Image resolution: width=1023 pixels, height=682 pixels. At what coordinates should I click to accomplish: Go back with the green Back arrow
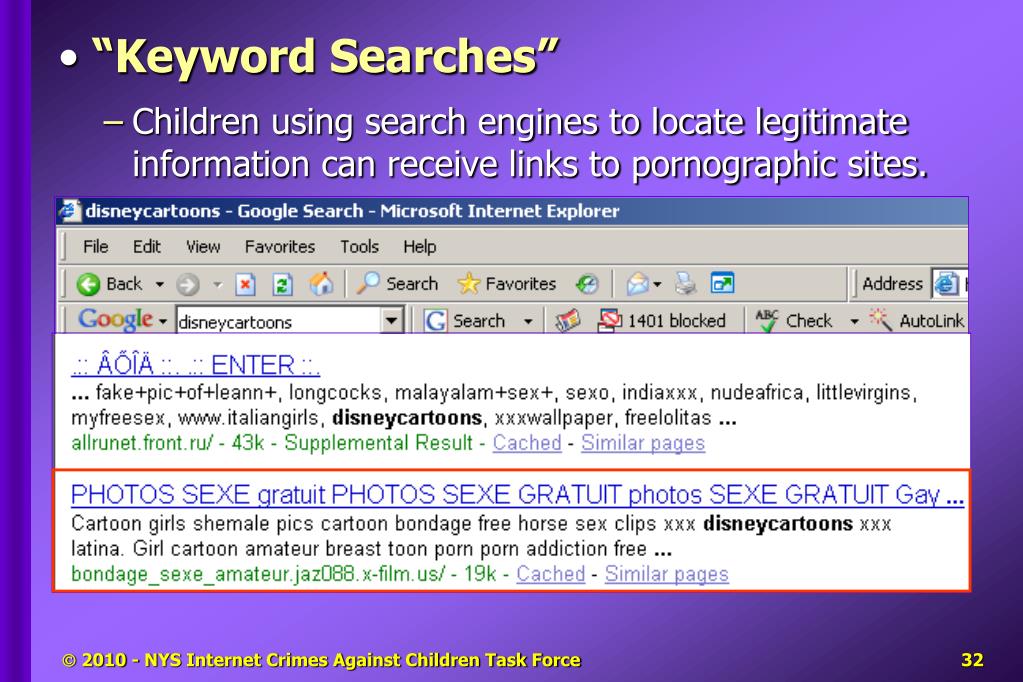click(108, 284)
